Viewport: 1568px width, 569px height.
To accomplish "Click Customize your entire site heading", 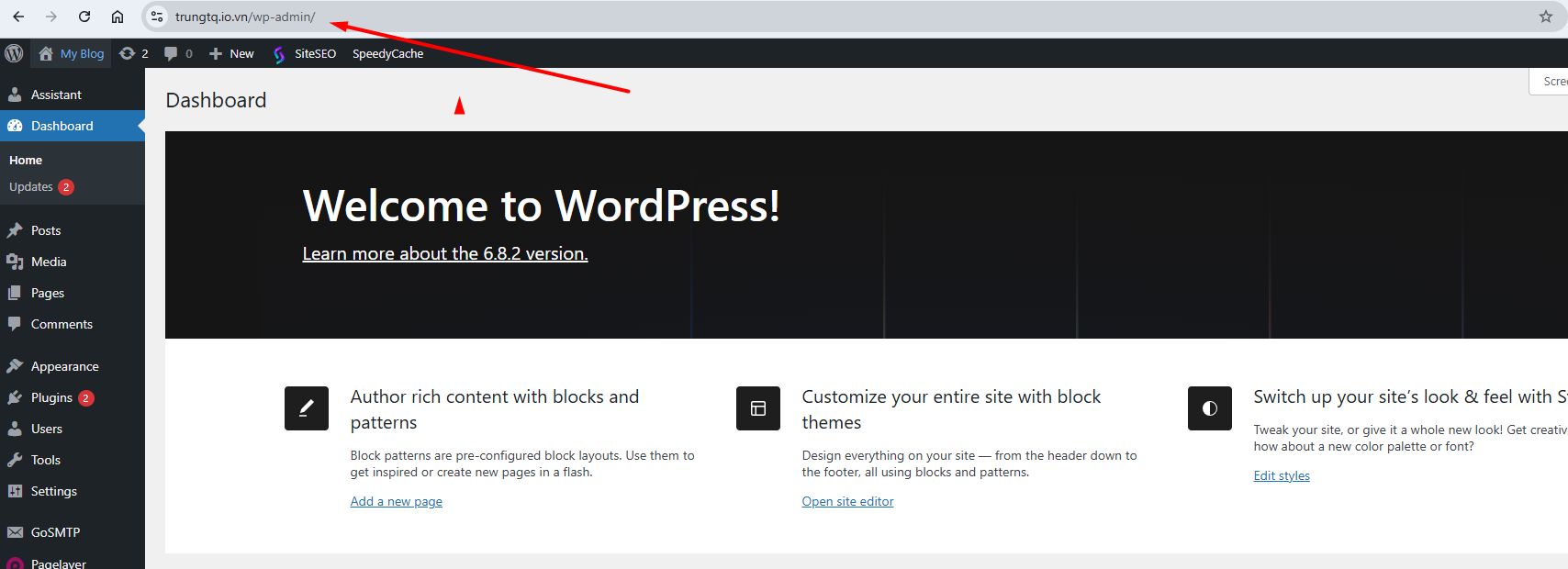I will 951,409.
